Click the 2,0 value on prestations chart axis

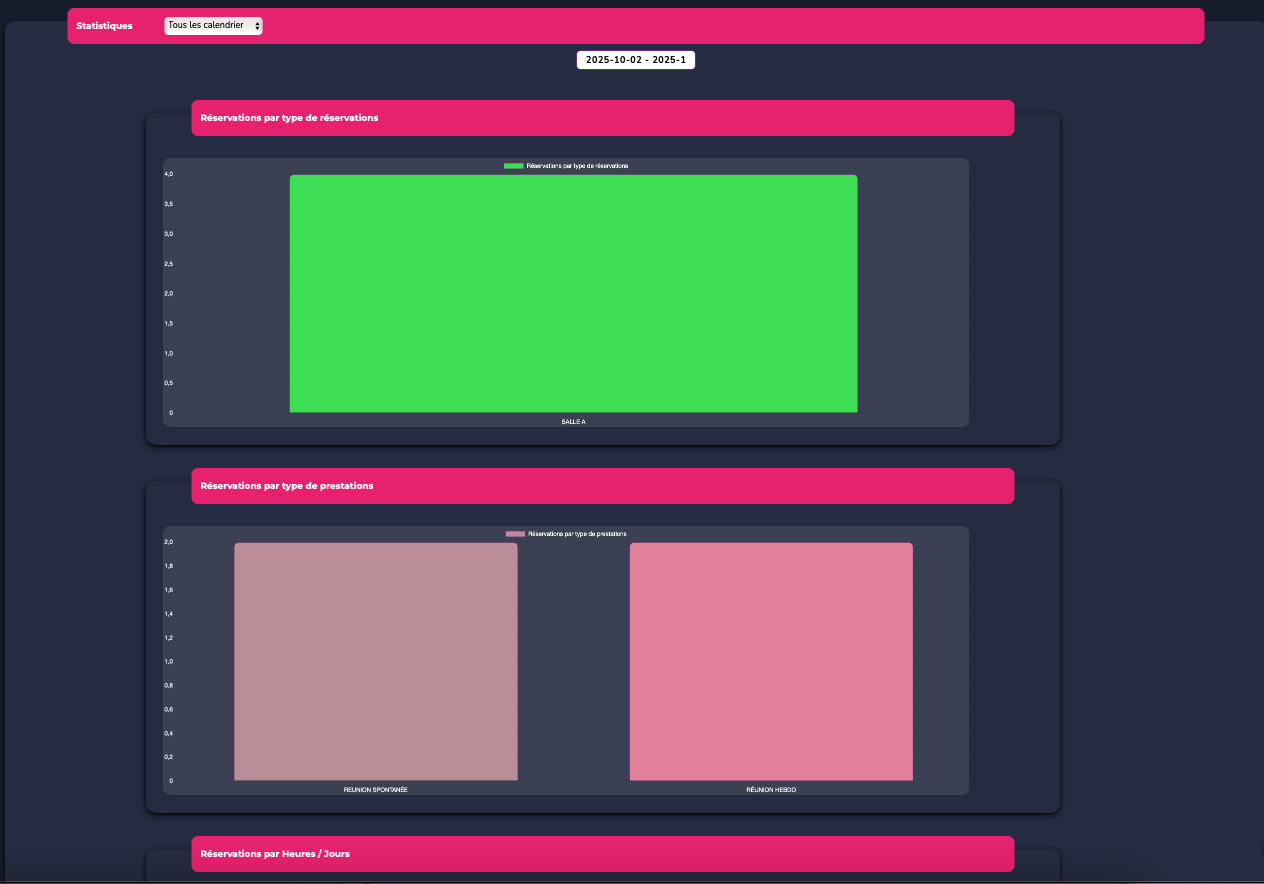click(x=169, y=542)
